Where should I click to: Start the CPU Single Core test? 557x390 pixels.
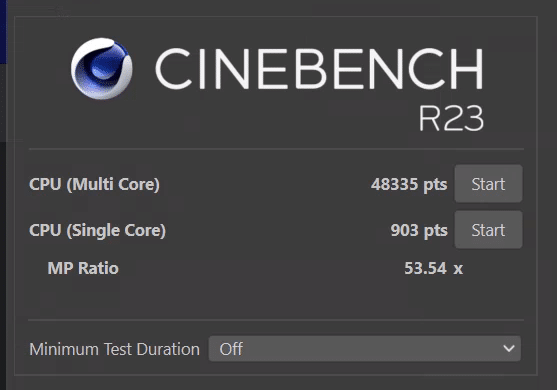488,230
